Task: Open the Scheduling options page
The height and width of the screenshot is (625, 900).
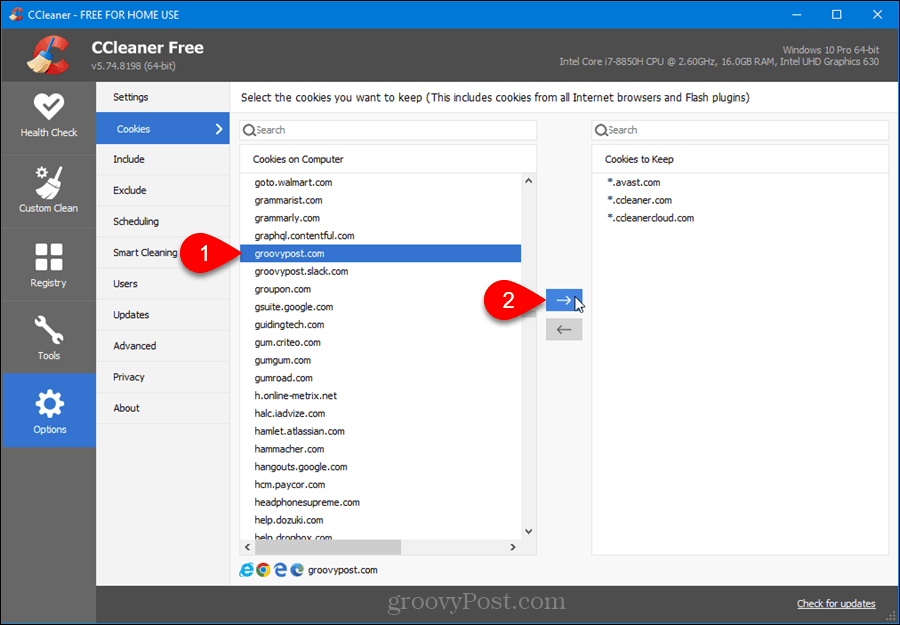Action: pyautogui.click(x=163, y=221)
